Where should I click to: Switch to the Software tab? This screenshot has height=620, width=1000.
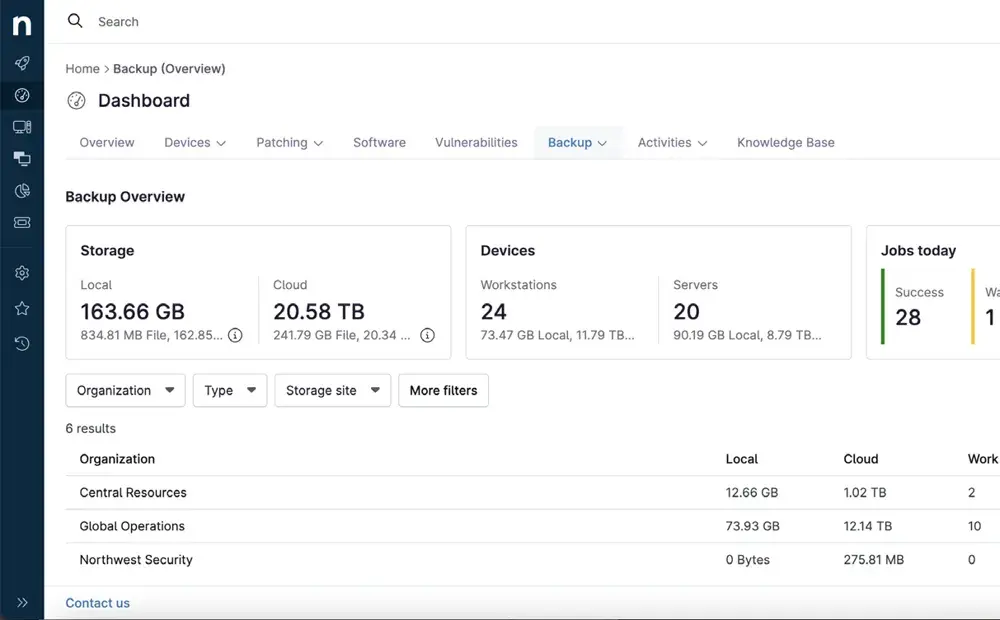(379, 143)
